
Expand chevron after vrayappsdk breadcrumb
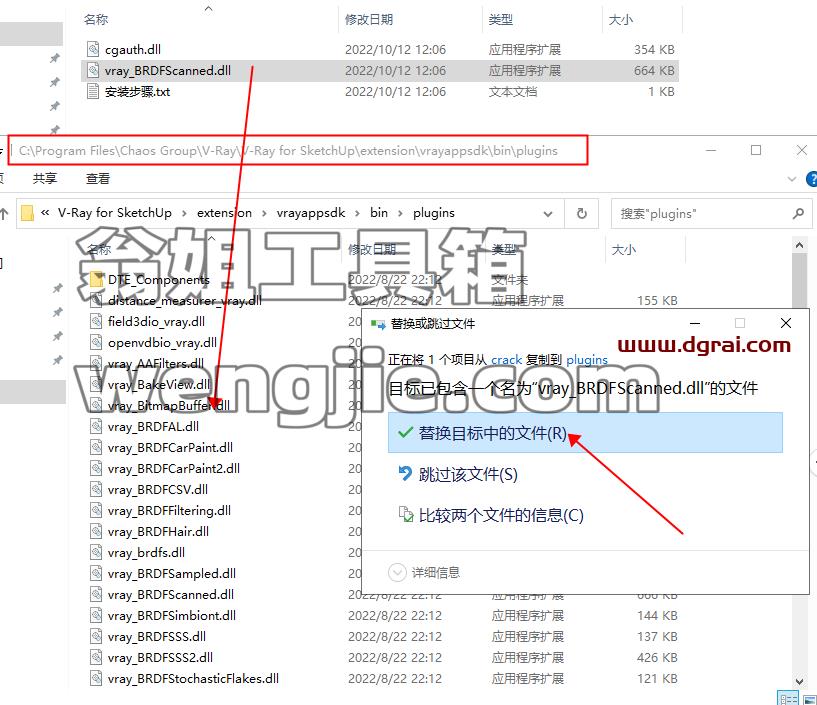point(357,213)
